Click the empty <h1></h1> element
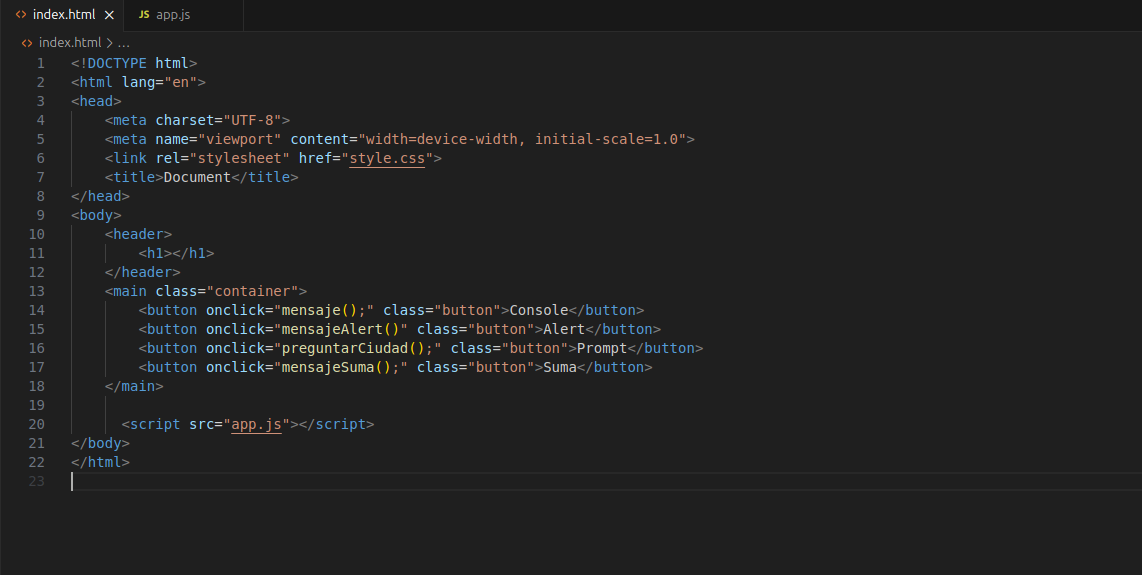Screen dimensions: 1142x575 [176, 253]
